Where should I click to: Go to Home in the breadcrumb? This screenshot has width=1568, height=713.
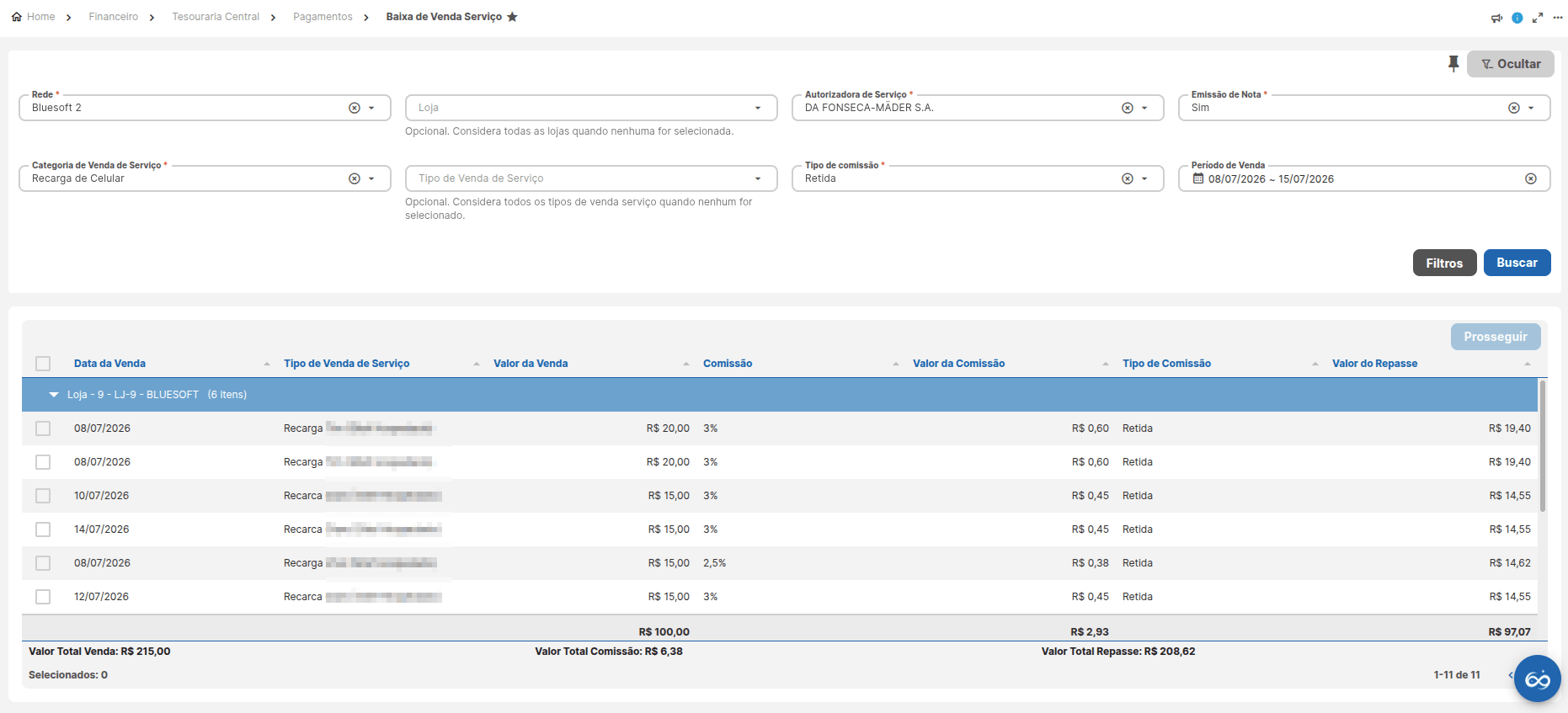coord(40,17)
